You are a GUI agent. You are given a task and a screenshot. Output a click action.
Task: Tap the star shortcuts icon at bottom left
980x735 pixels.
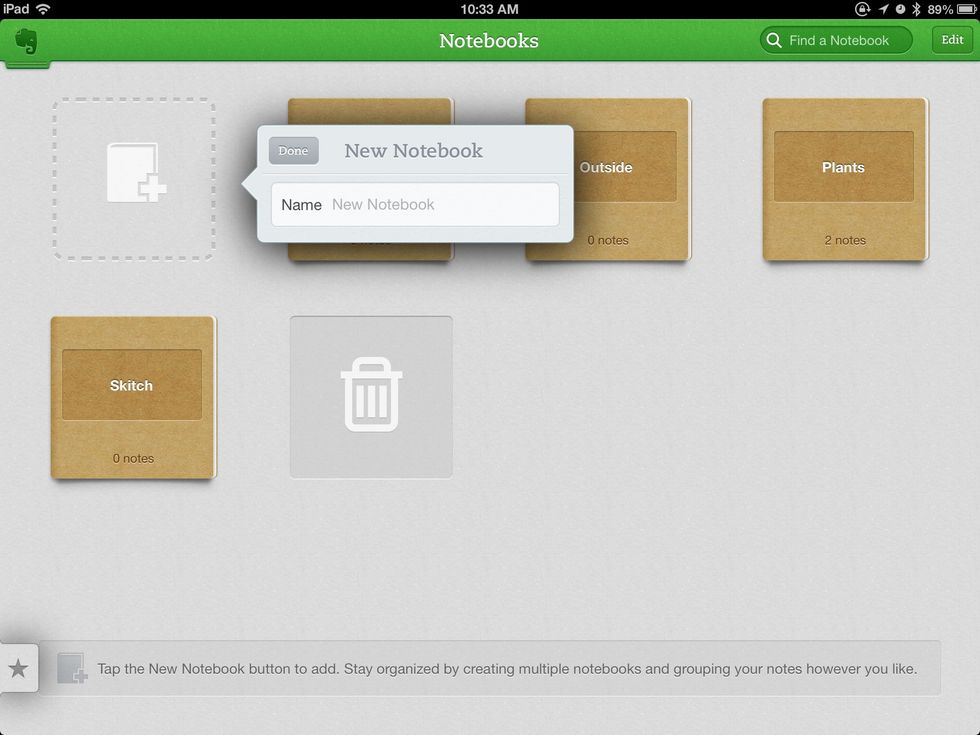point(20,668)
